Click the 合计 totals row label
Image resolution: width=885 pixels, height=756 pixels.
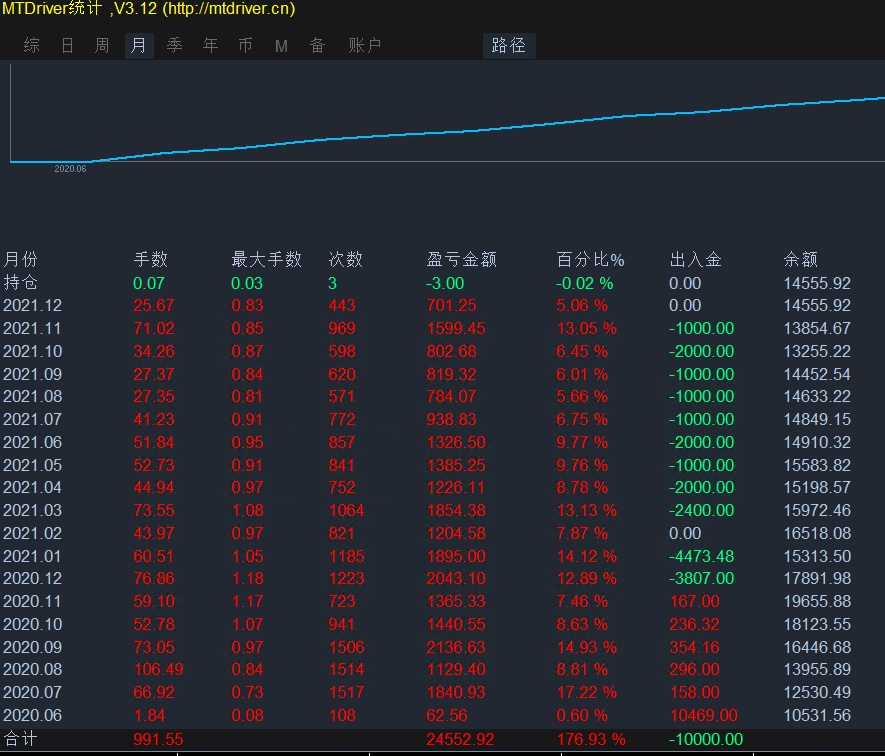click(x=21, y=739)
